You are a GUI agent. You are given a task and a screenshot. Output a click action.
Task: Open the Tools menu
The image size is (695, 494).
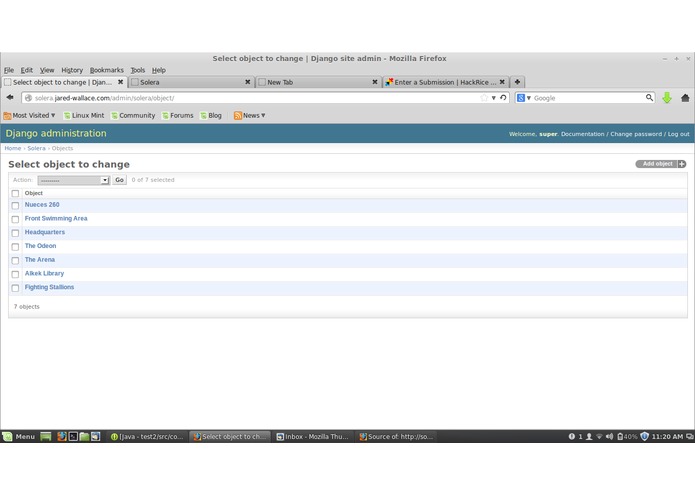point(137,70)
